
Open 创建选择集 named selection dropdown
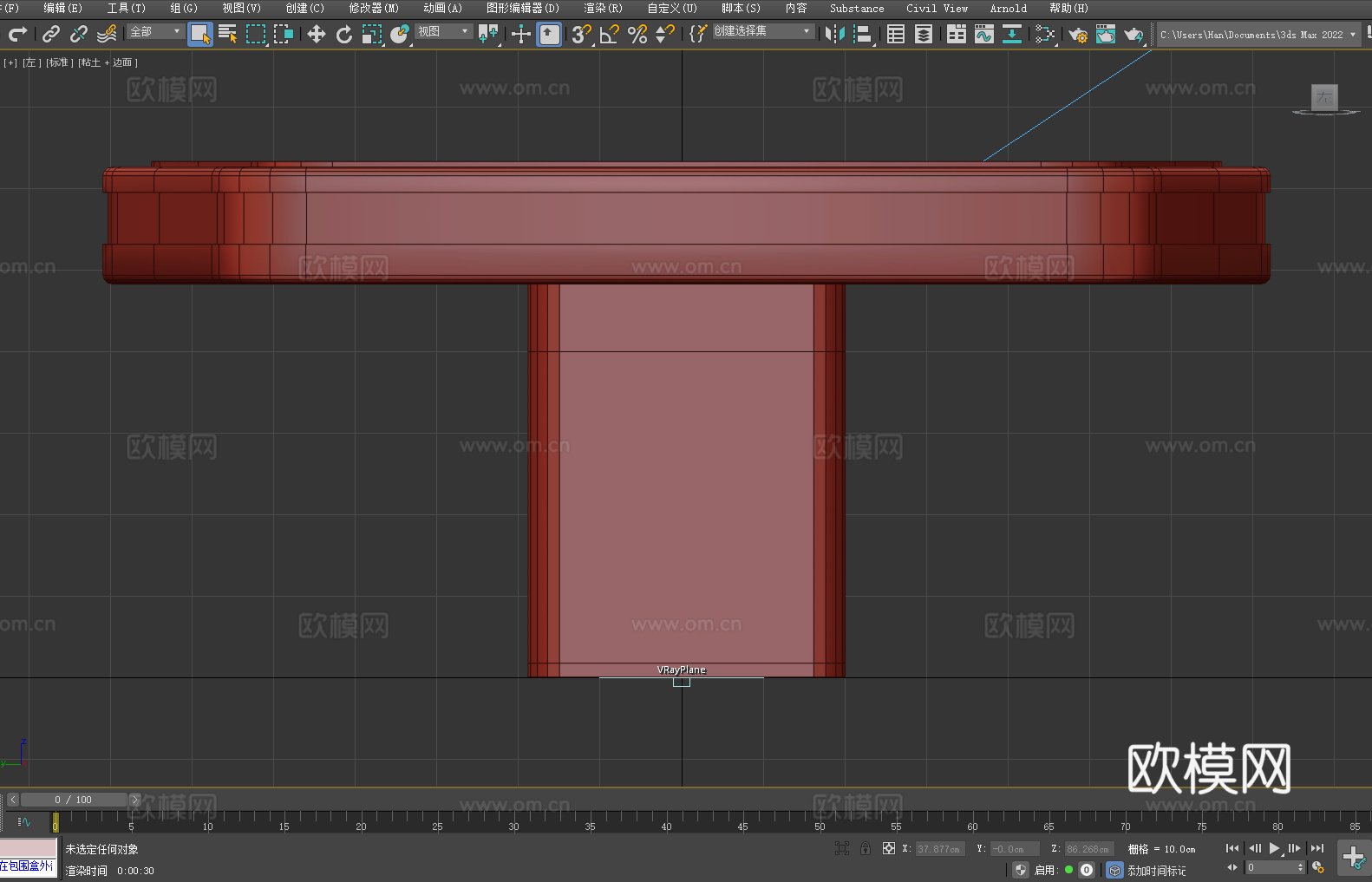point(763,31)
